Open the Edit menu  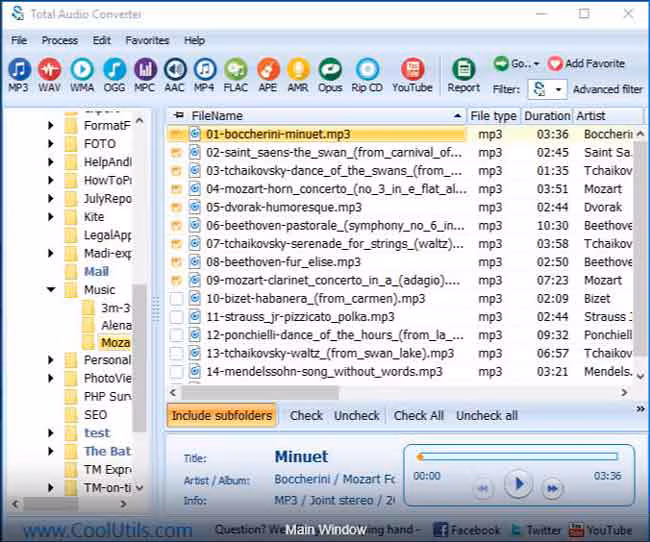click(102, 40)
